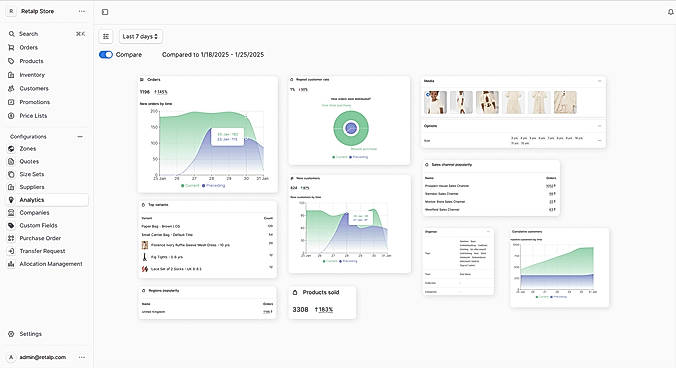
Task: Click the first dress media thumbnail
Action: click(435, 103)
